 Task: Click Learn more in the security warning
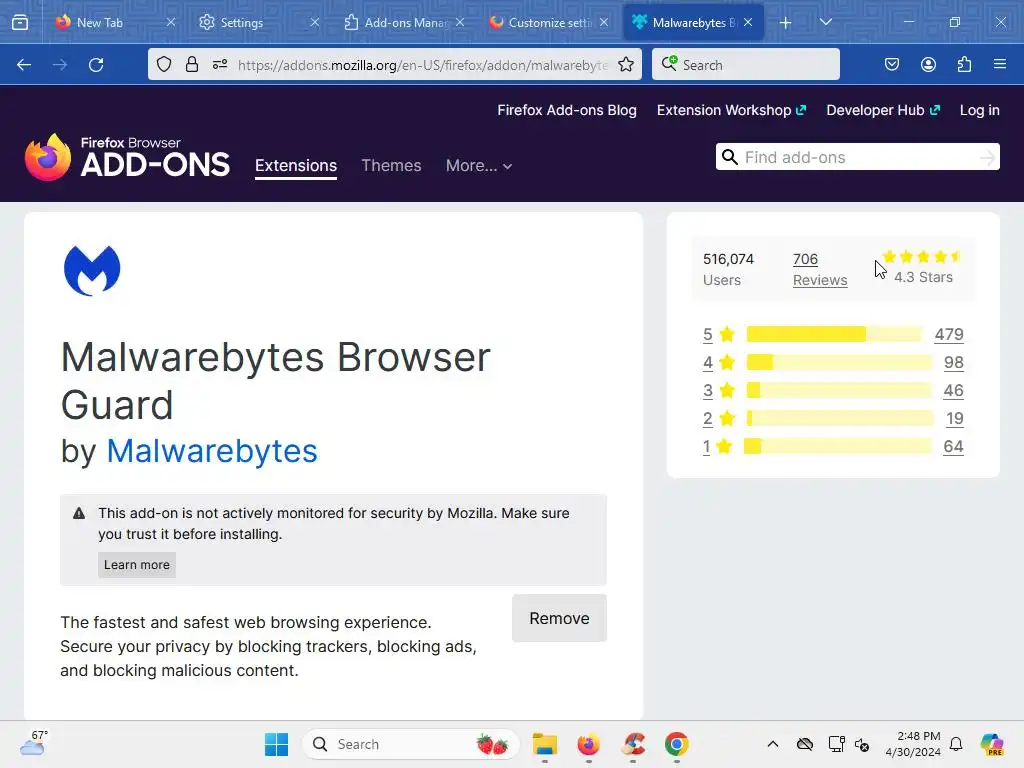(x=136, y=565)
